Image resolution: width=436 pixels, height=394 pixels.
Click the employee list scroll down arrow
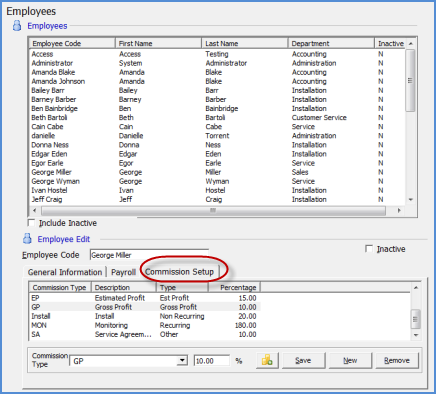(411, 200)
